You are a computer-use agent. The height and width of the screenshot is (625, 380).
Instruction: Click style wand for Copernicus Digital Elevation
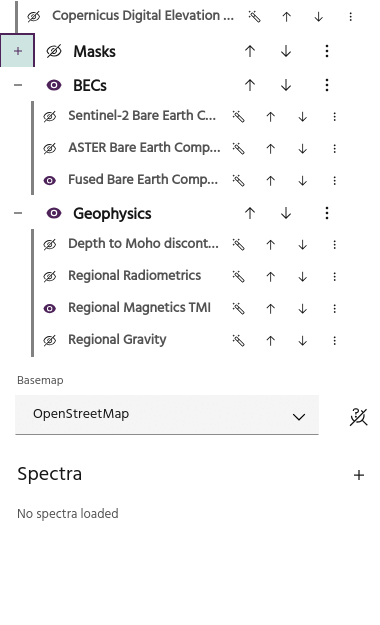tap(254, 16)
